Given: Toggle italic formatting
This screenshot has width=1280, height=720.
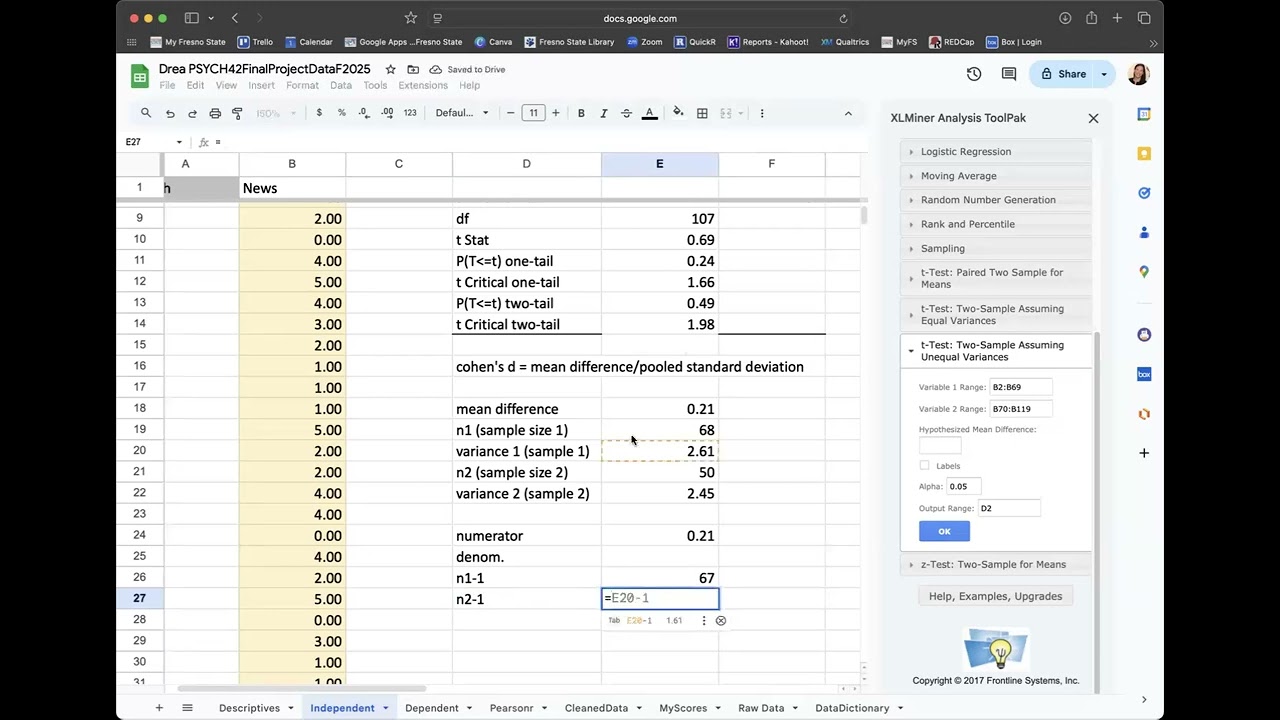Looking at the screenshot, I should point(603,113).
